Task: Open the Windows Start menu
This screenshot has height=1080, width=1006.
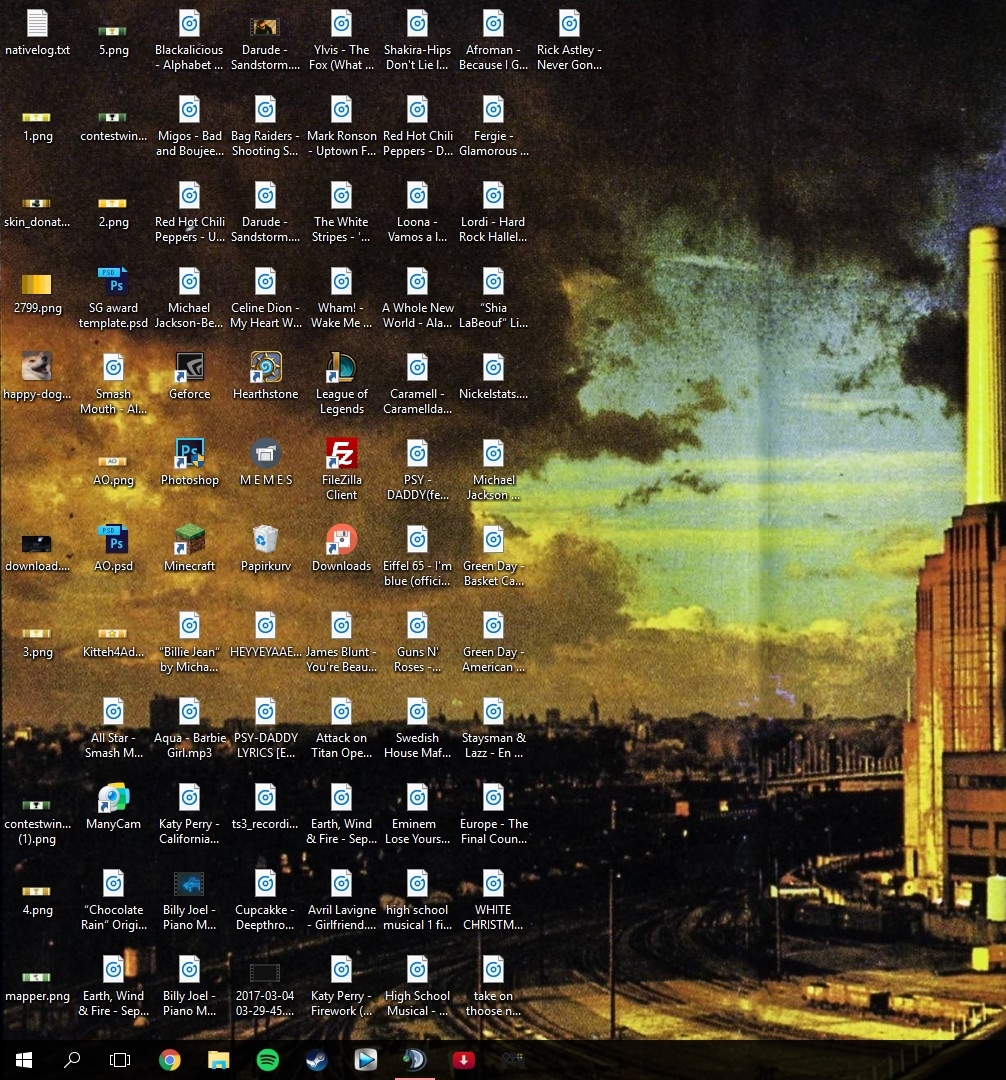Action: (x=24, y=1059)
